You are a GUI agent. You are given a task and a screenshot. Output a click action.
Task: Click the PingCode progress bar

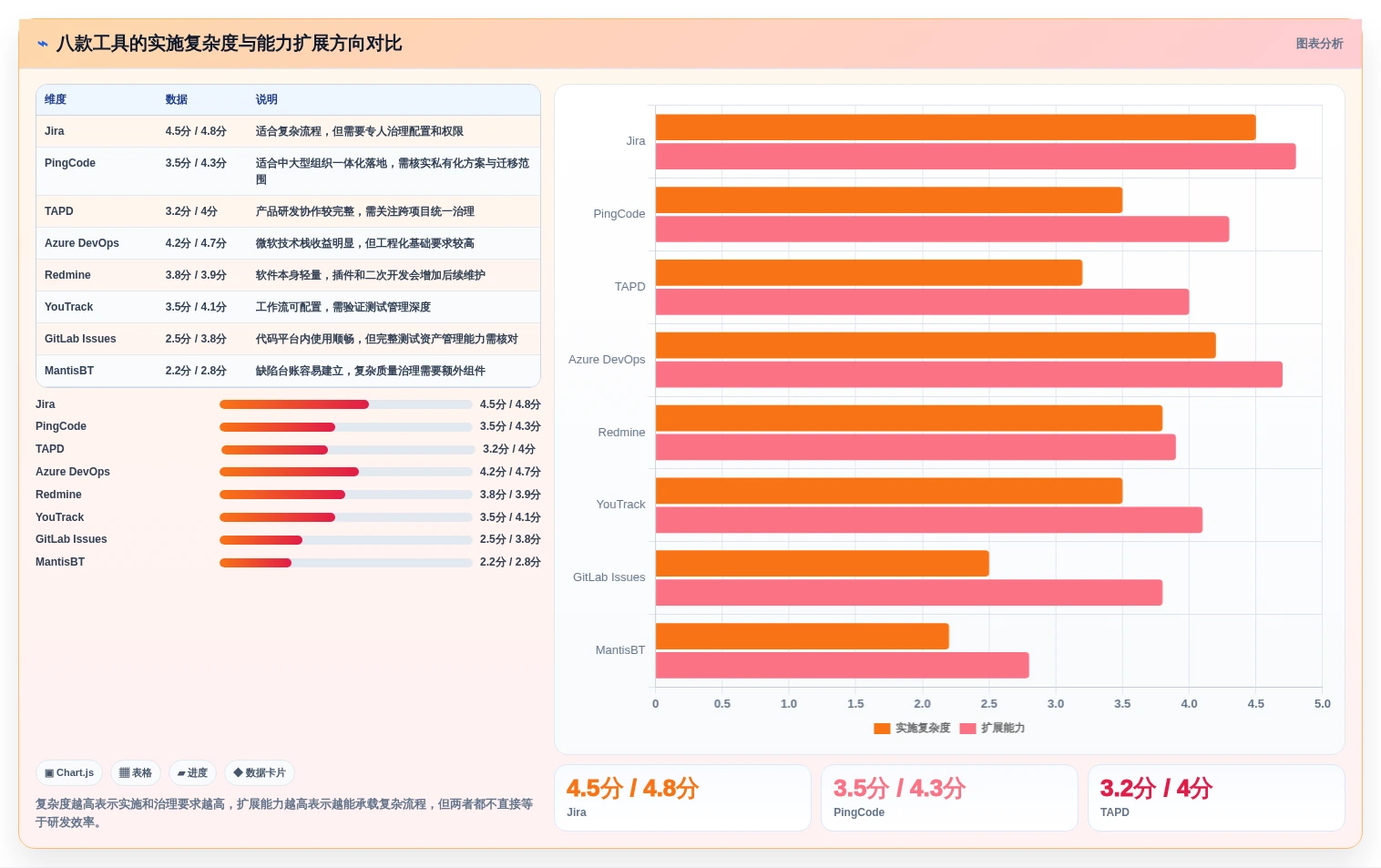pos(345,427)
